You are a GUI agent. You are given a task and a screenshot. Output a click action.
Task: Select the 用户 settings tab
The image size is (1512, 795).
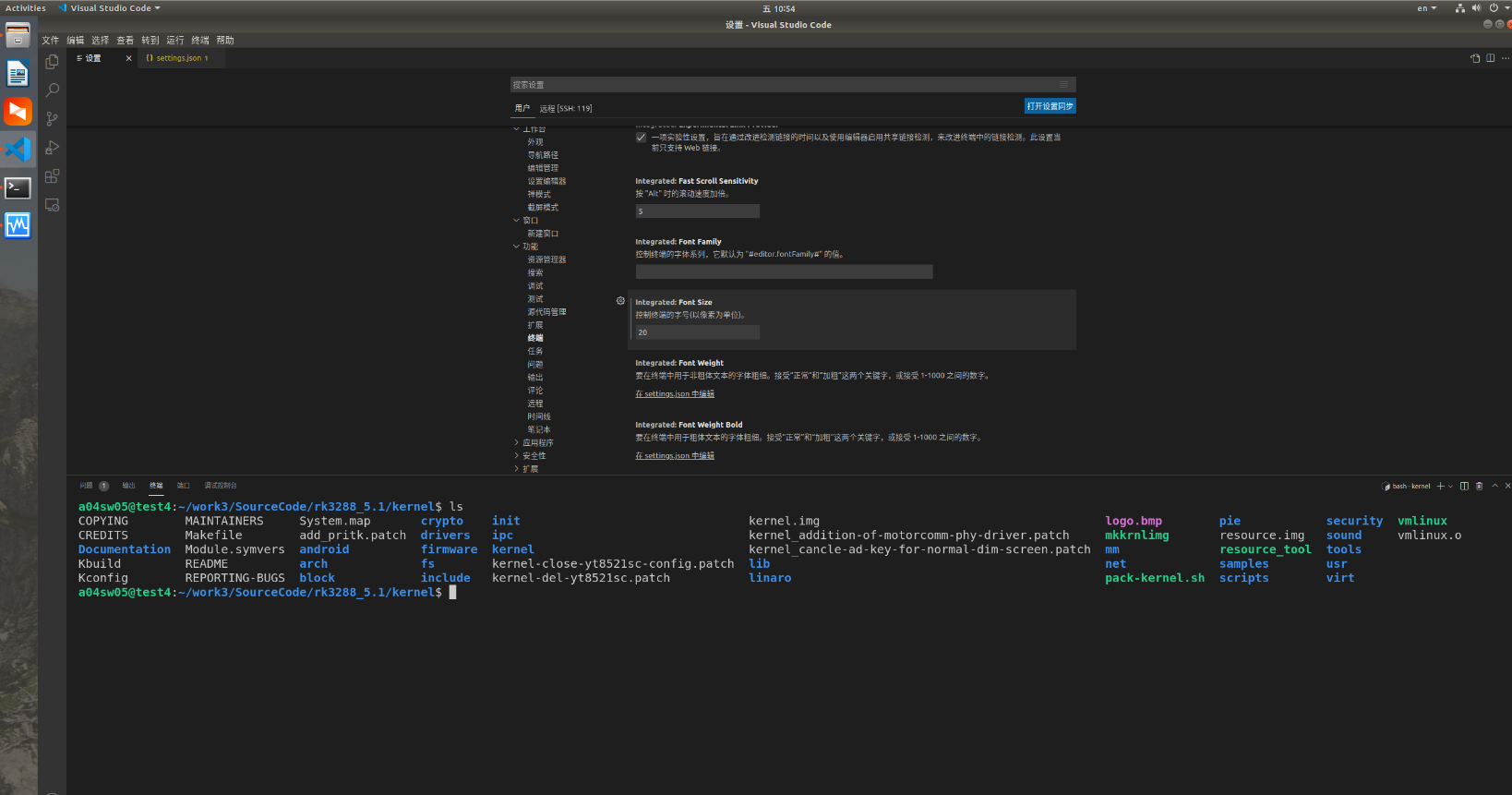click(522, 108)
